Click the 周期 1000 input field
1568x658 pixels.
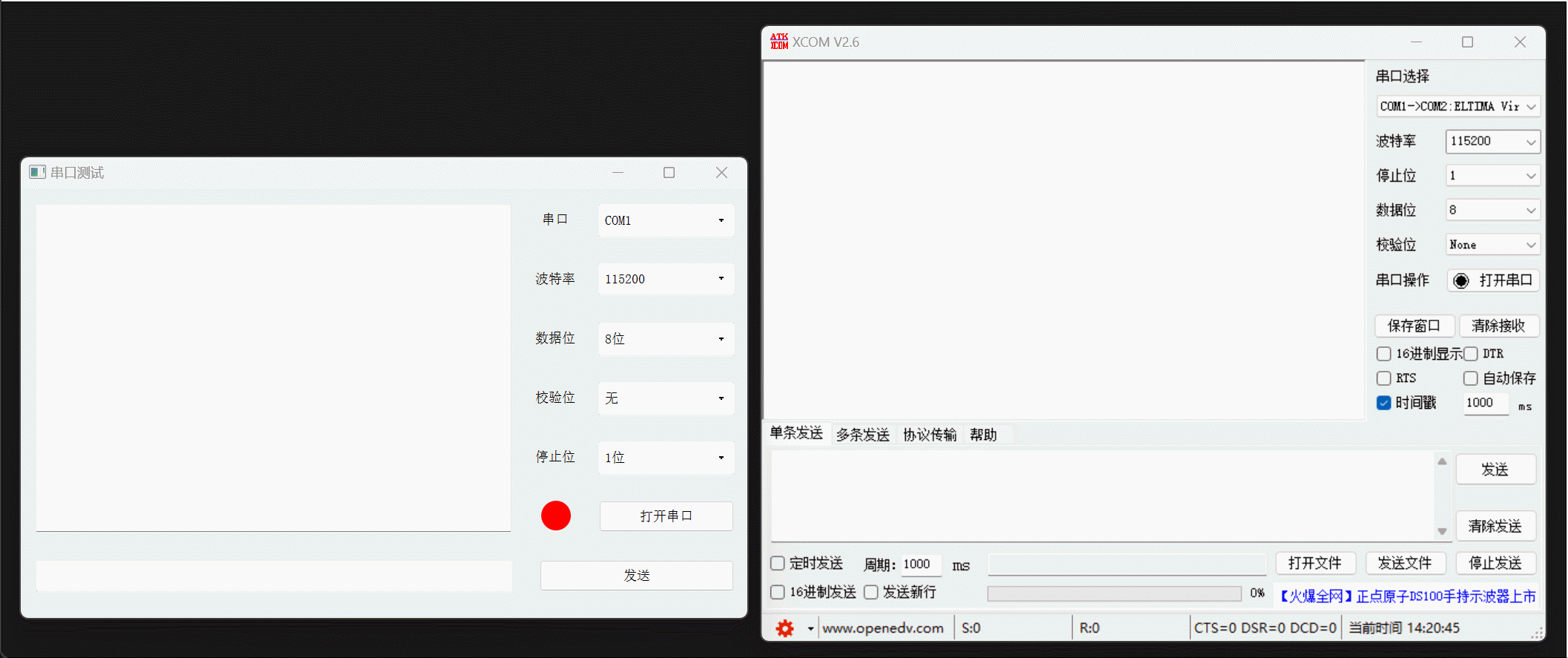pos(922,565)
